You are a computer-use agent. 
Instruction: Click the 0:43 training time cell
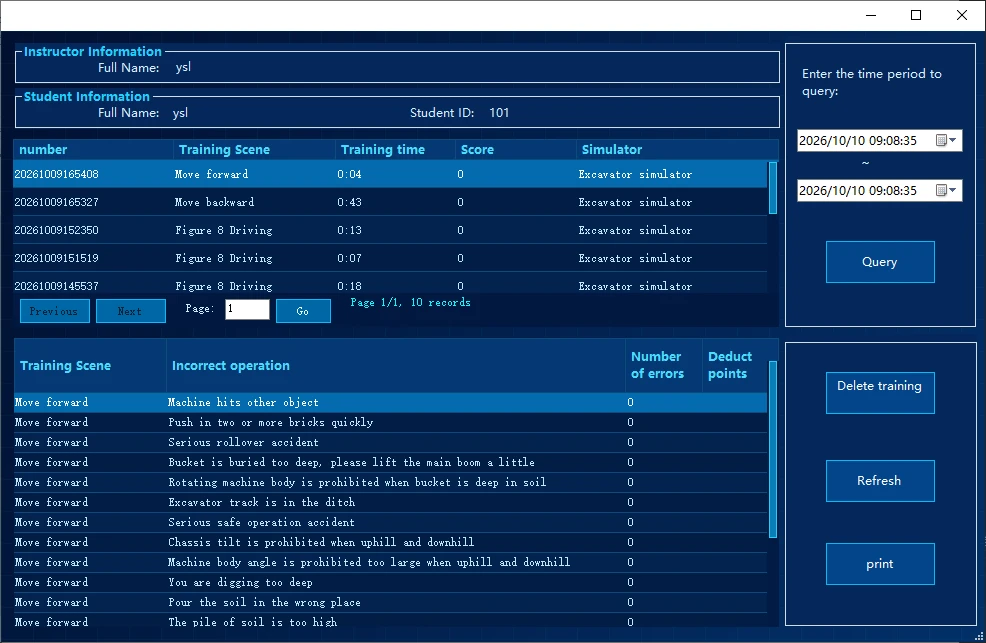349,202
